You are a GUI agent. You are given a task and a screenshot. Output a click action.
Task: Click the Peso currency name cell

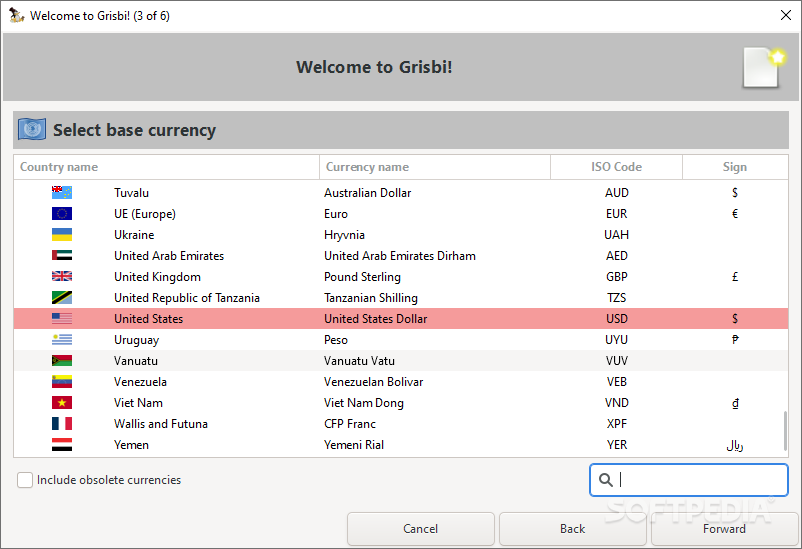pyautogui.click(x=336, y=340)
